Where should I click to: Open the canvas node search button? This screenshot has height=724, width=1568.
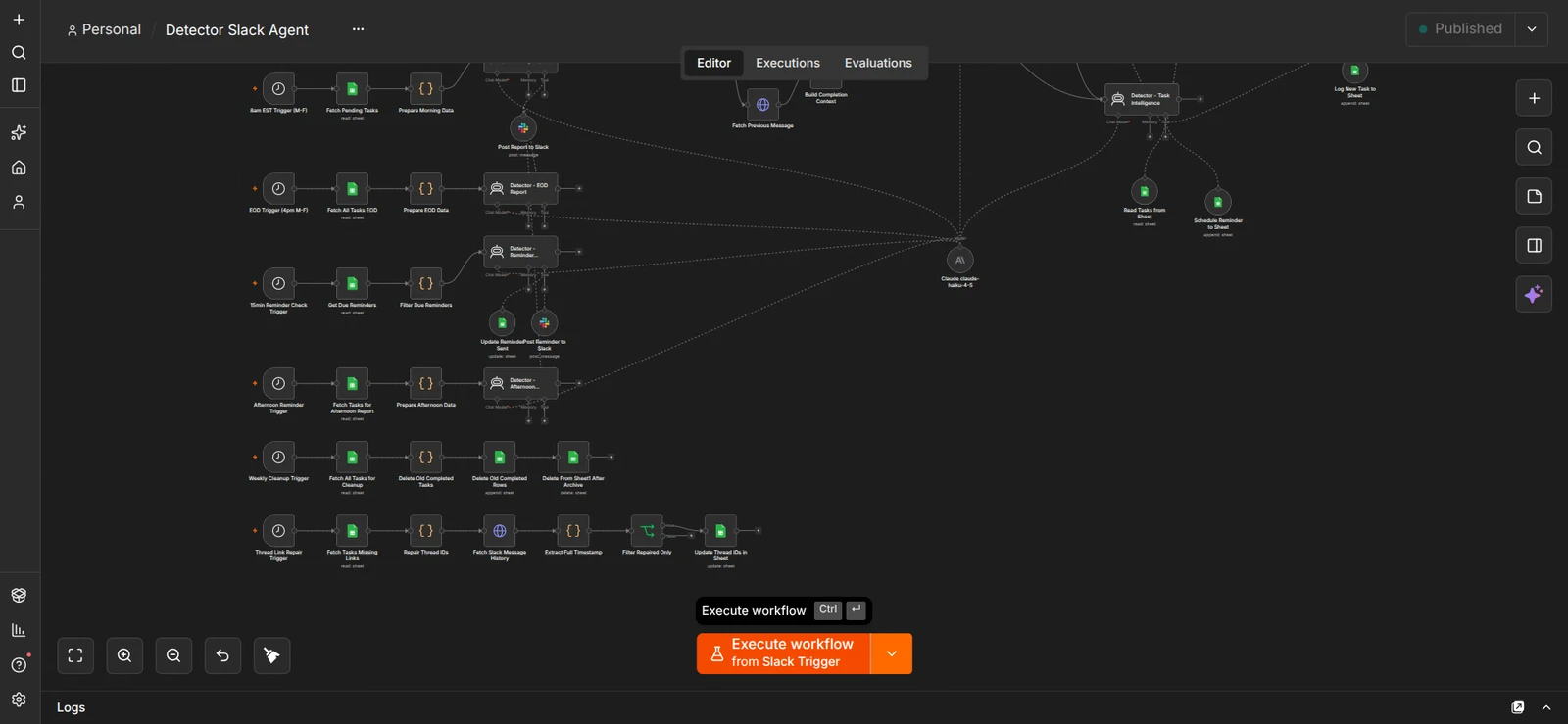click(1534, 147)
